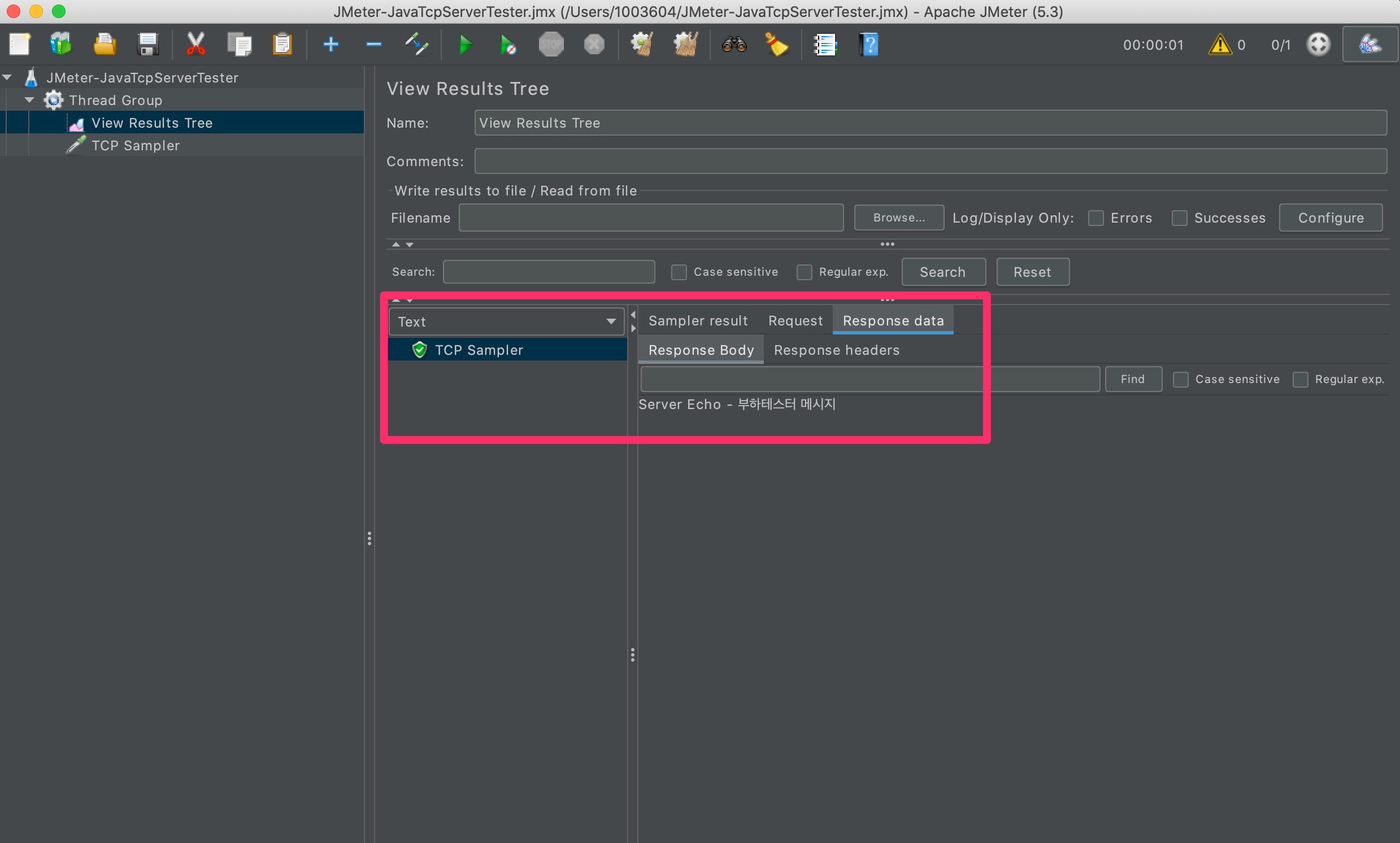The image size is (1400, 843).
Task: Open the Templates icon in toolbar
Action: coord(61,44)
